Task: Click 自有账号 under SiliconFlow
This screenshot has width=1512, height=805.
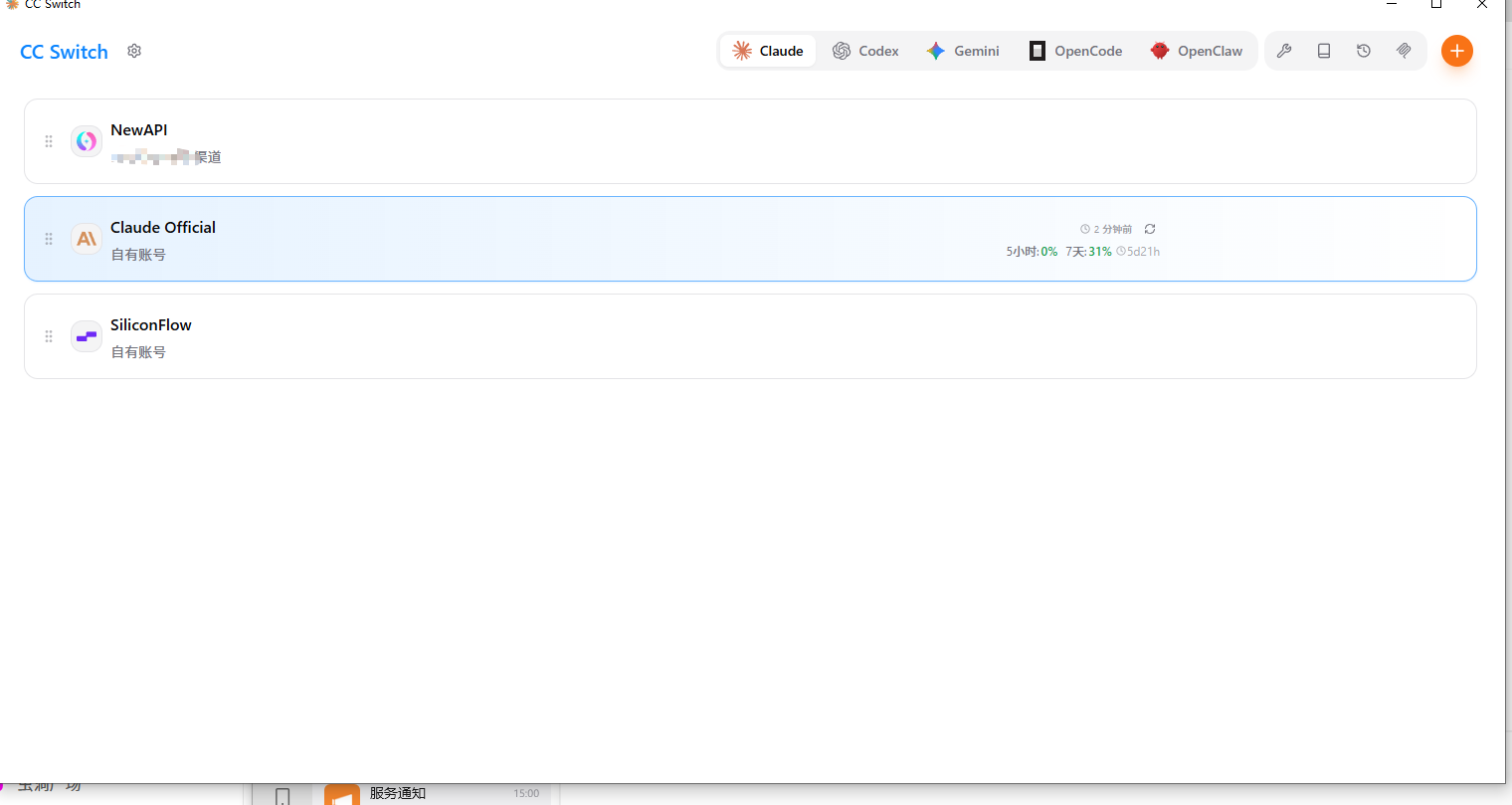Action: coord(138,352)
